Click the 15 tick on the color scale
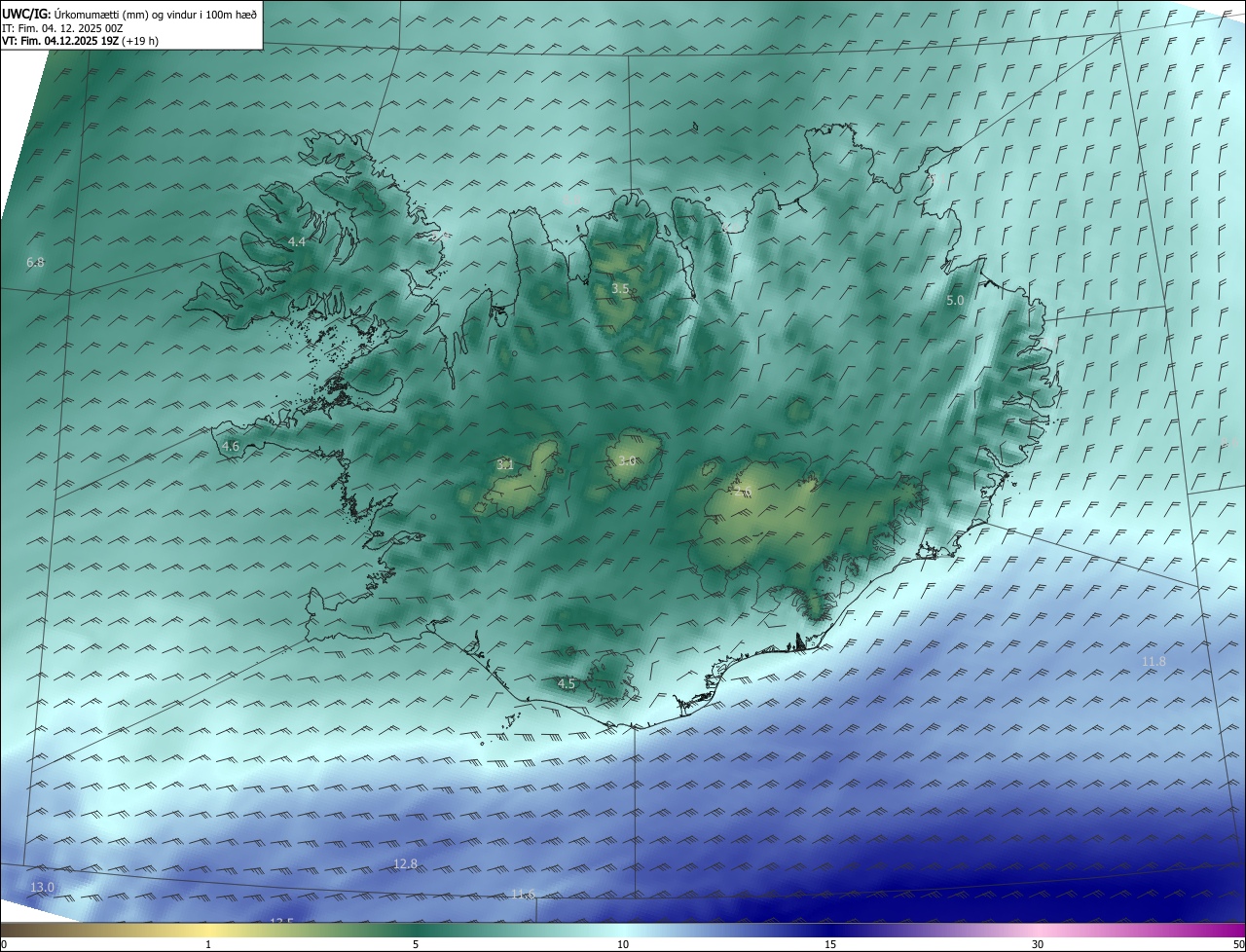This screenshot has height=952, width=1246. click(830, 944)
